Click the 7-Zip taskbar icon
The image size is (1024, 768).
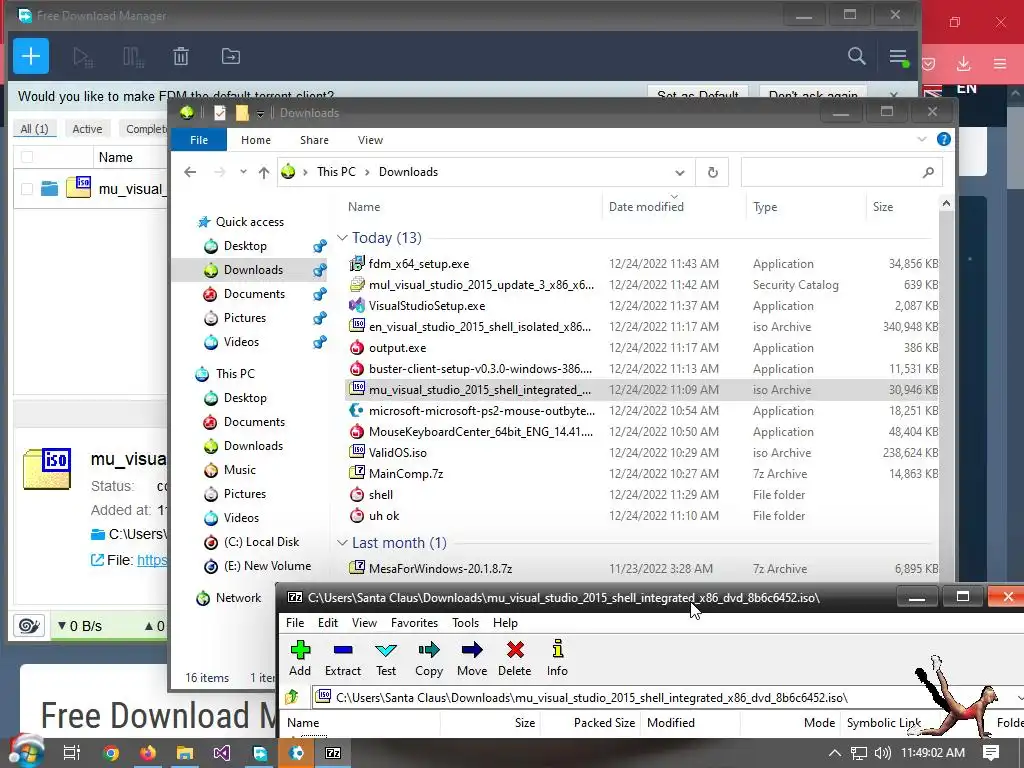coord(333,753)
